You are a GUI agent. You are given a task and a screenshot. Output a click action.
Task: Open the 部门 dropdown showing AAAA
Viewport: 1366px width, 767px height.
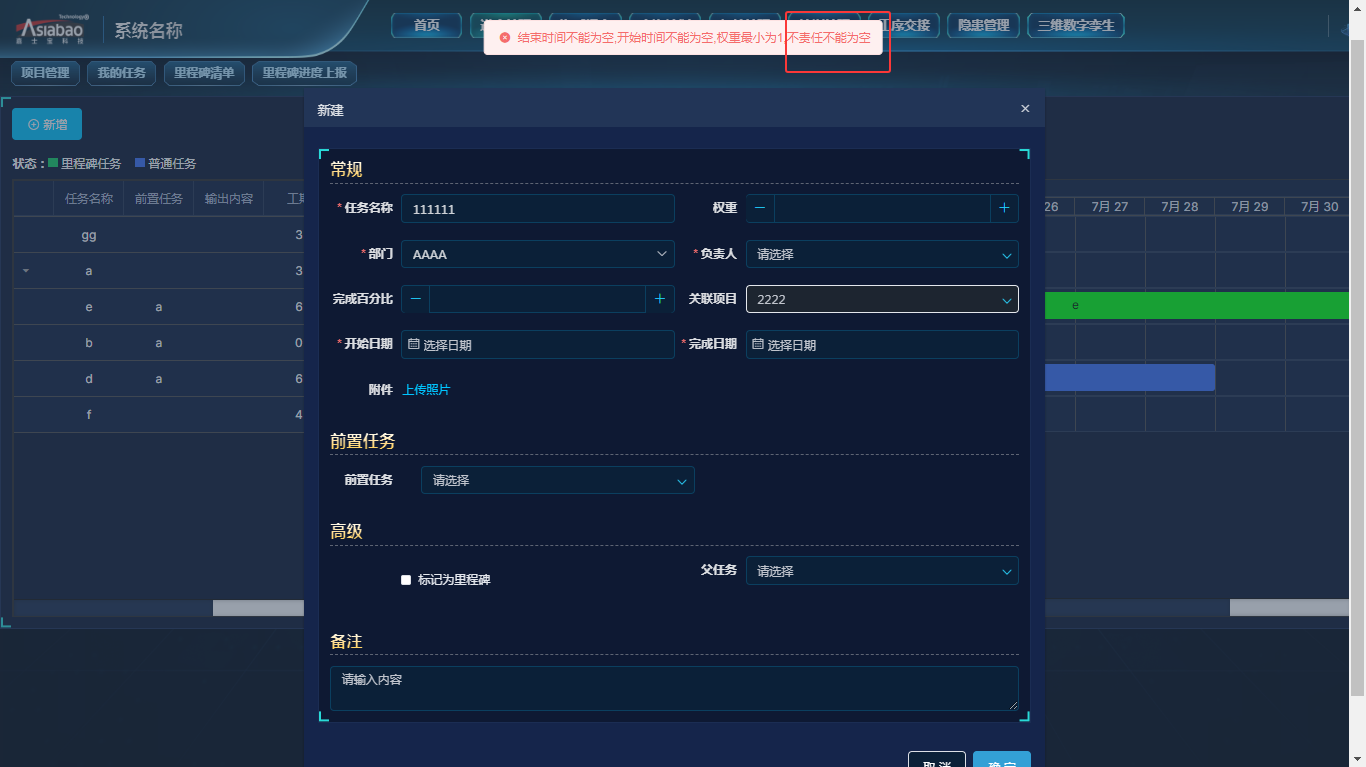click(538, 254)
